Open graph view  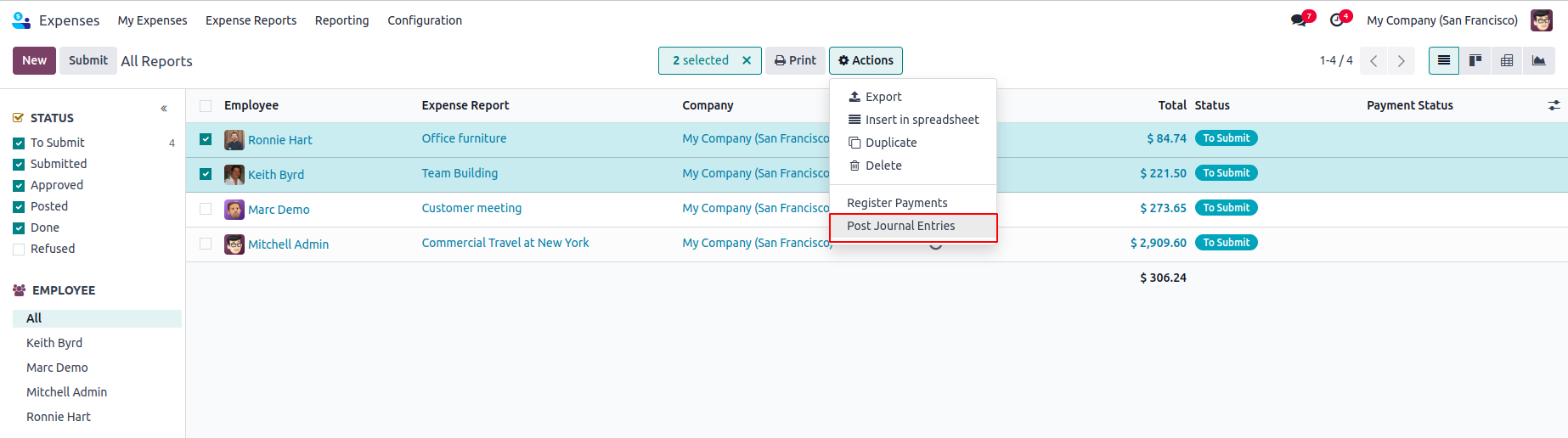pyautogui.click(x=1538, y=60)
